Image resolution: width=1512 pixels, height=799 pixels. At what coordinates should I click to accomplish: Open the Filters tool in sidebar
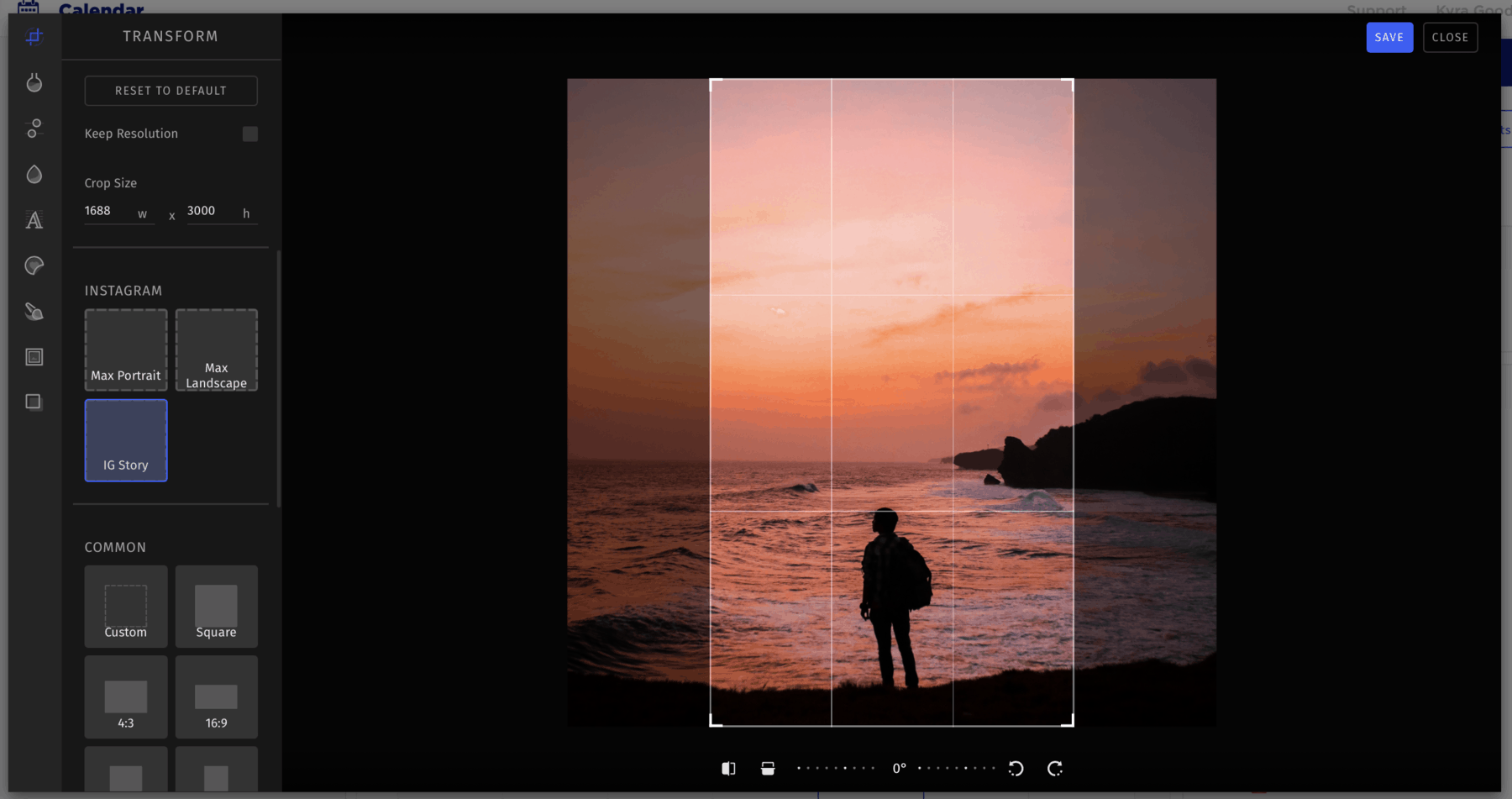34,82
